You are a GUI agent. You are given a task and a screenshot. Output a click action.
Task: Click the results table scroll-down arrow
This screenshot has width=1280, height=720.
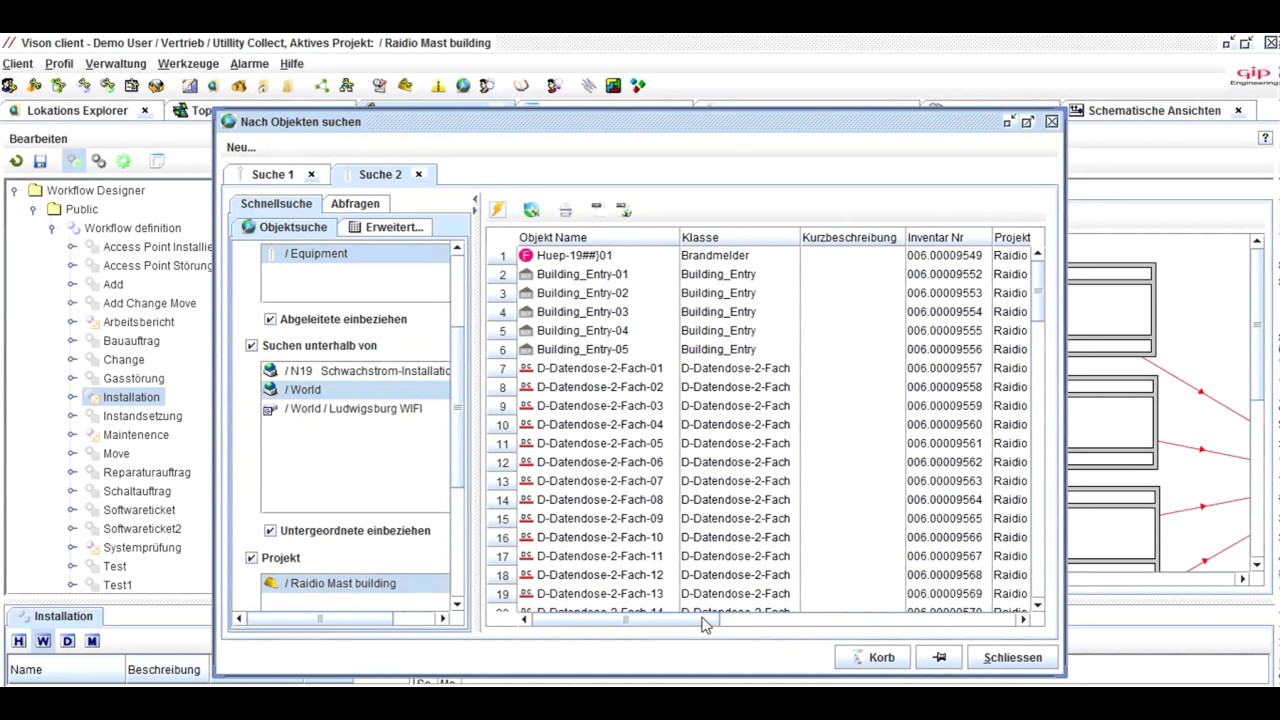click(x=1038, y=605)
